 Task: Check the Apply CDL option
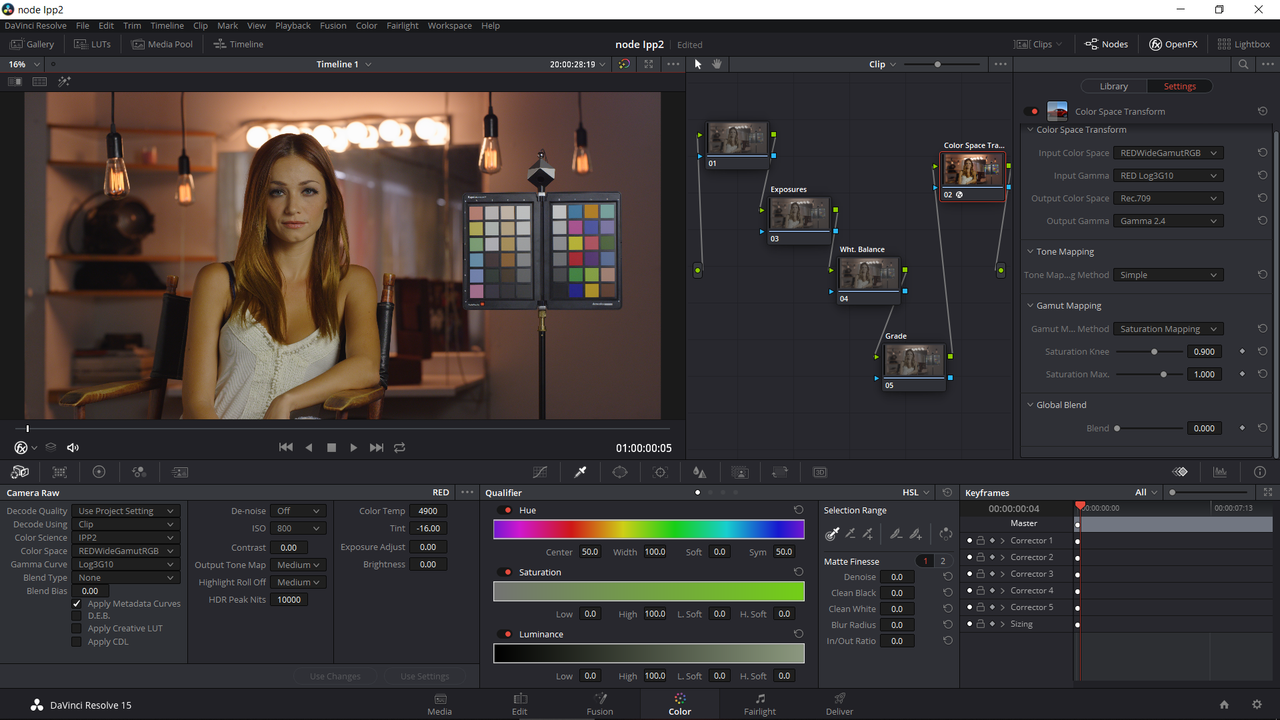coord(76,642)
